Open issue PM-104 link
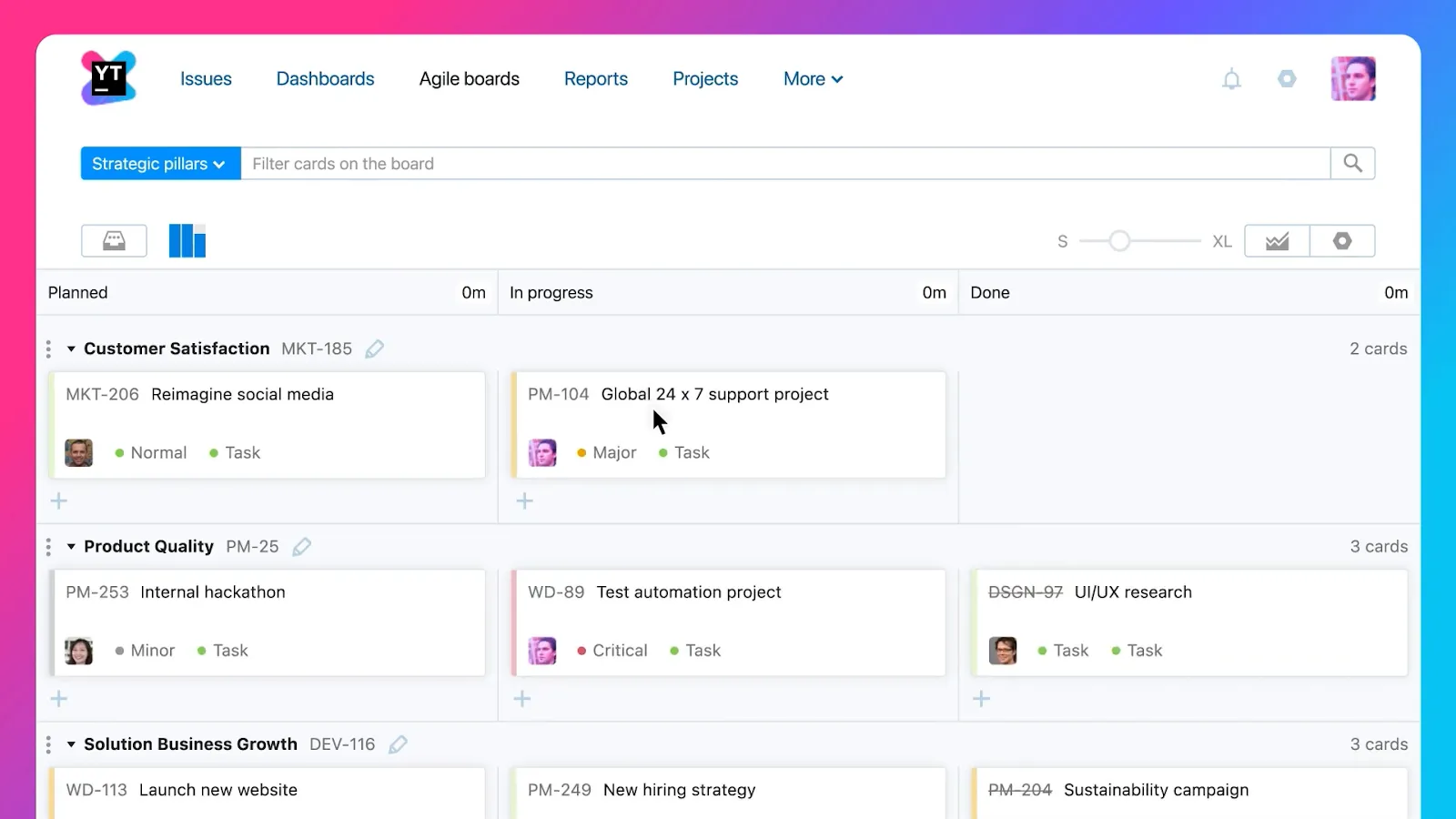Screen dimensions: 1456x819 click(558, 394)
